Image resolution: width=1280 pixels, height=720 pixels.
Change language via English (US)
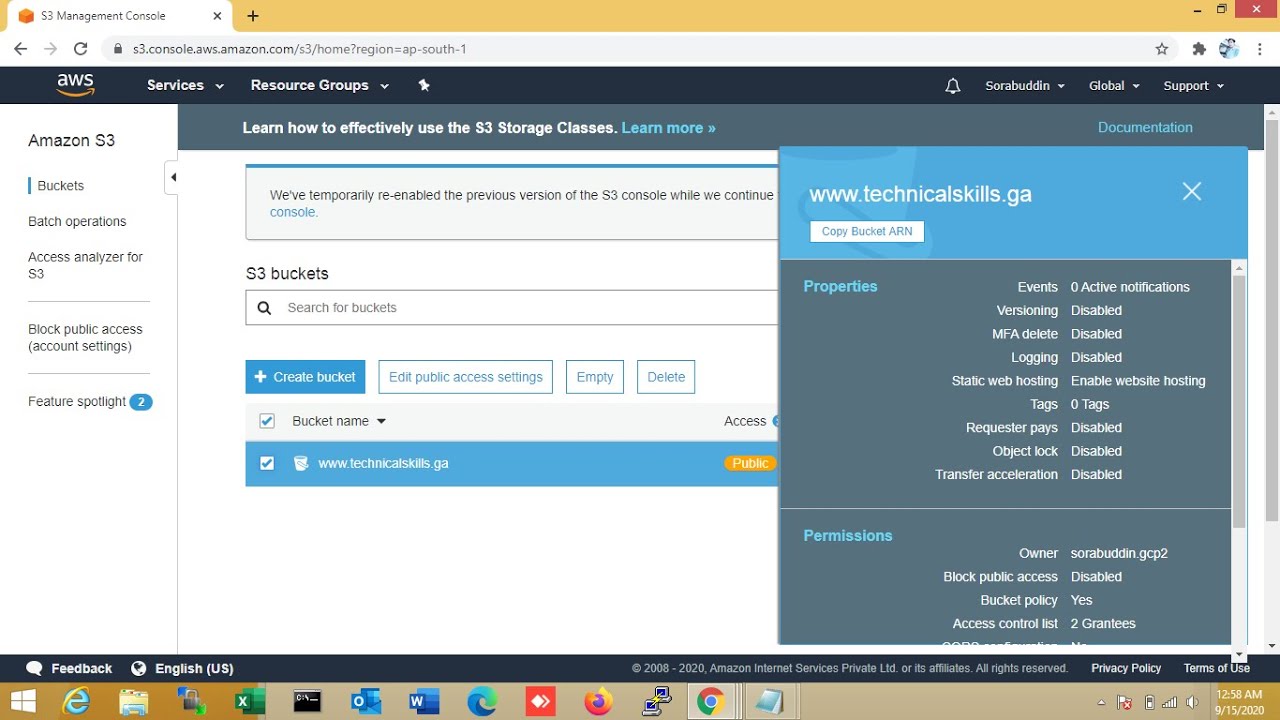182,668
